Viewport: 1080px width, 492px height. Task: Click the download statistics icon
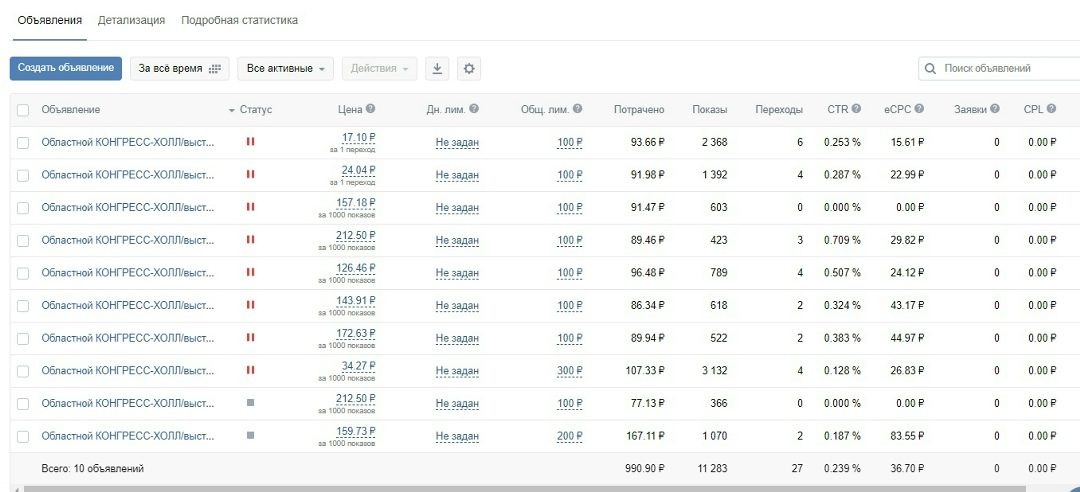pos(437,69)
